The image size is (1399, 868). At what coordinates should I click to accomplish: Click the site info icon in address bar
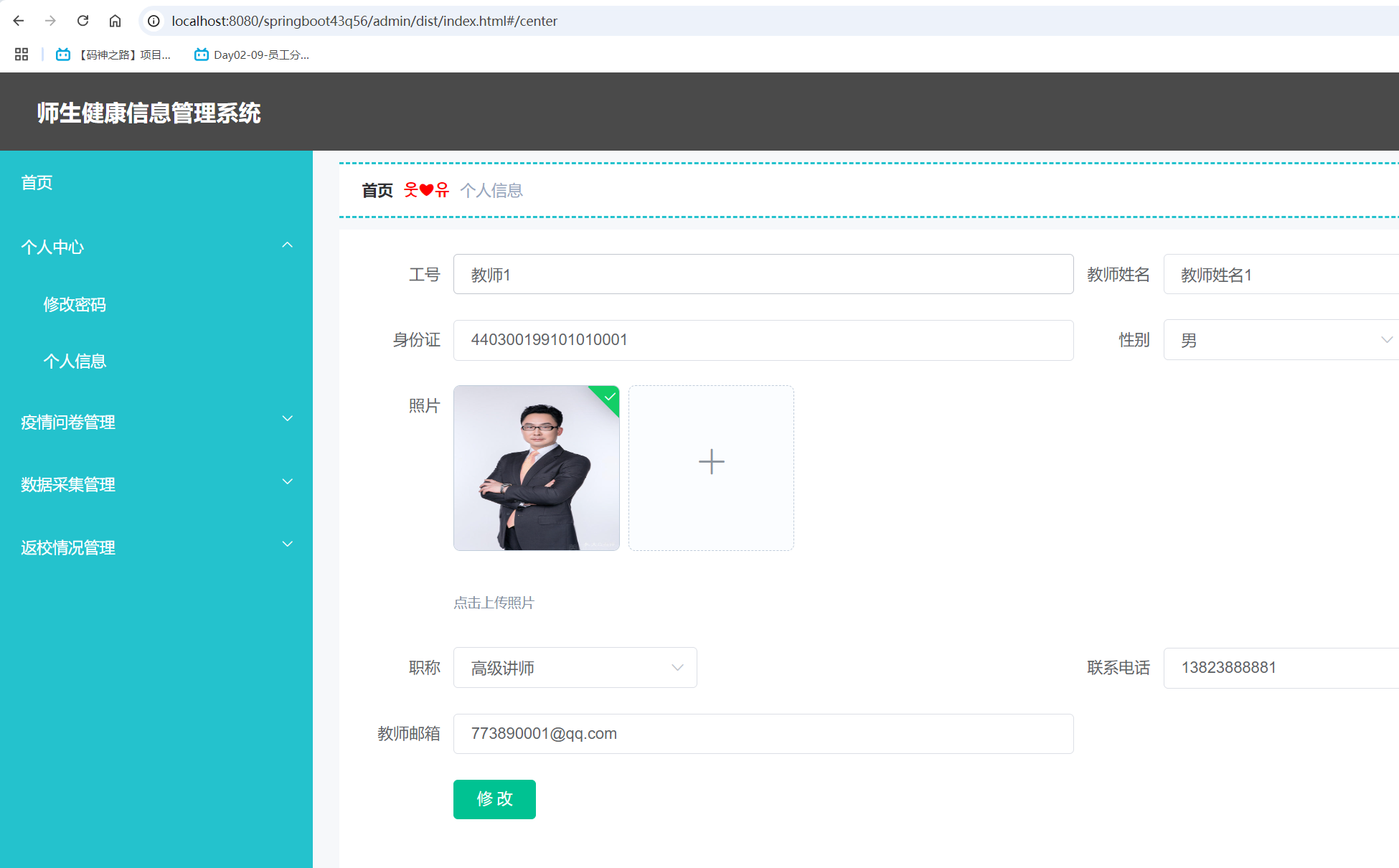[x=153, y=21]
